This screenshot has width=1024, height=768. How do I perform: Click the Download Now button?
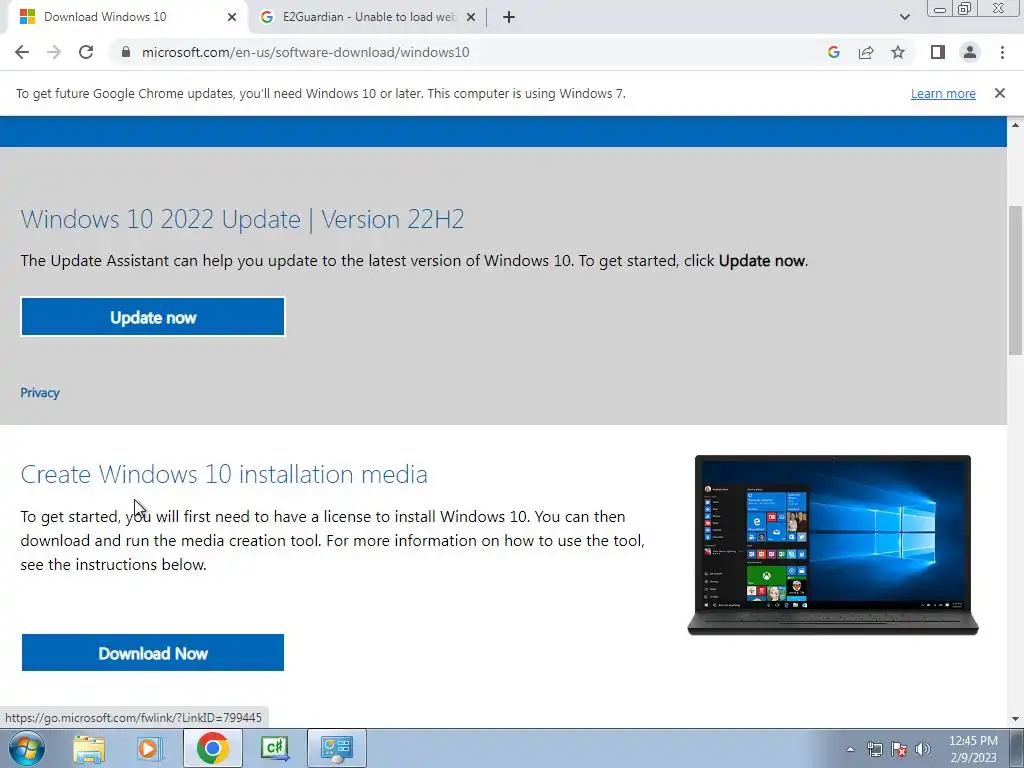[x=153, y=652]
